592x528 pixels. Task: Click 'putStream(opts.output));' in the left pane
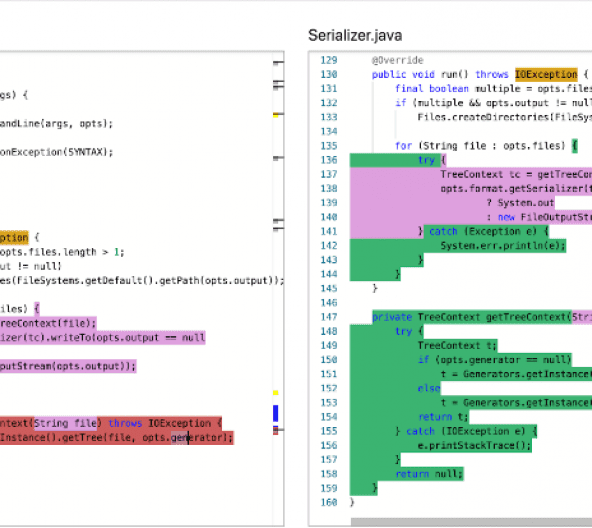tap(68, 367)
